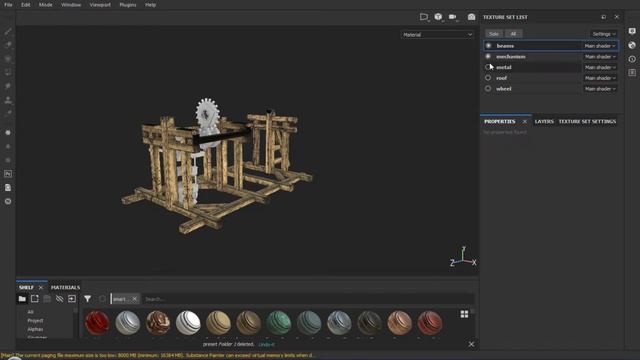Viewport: 640px width, 360px height.
Task: Click the shelf filter funnel icon
Action: coord(87,299)
